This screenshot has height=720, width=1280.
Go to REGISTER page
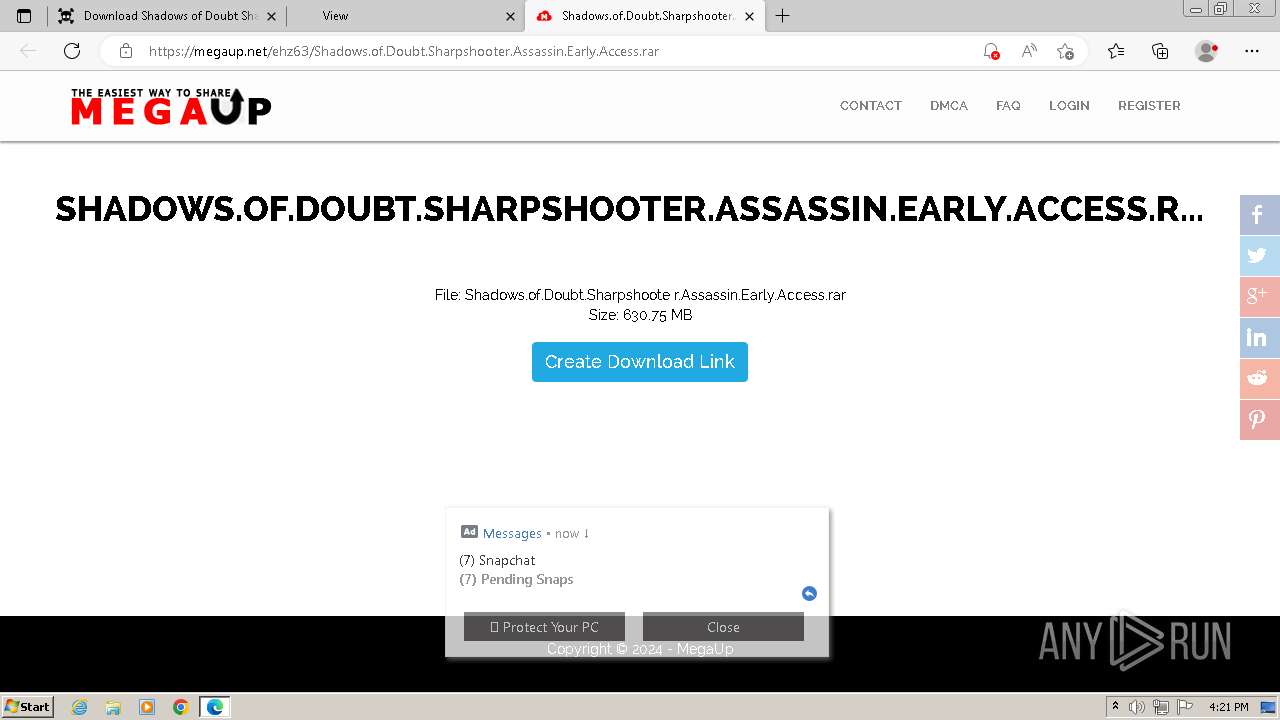pyautogui.click(x=1149, y=106)
